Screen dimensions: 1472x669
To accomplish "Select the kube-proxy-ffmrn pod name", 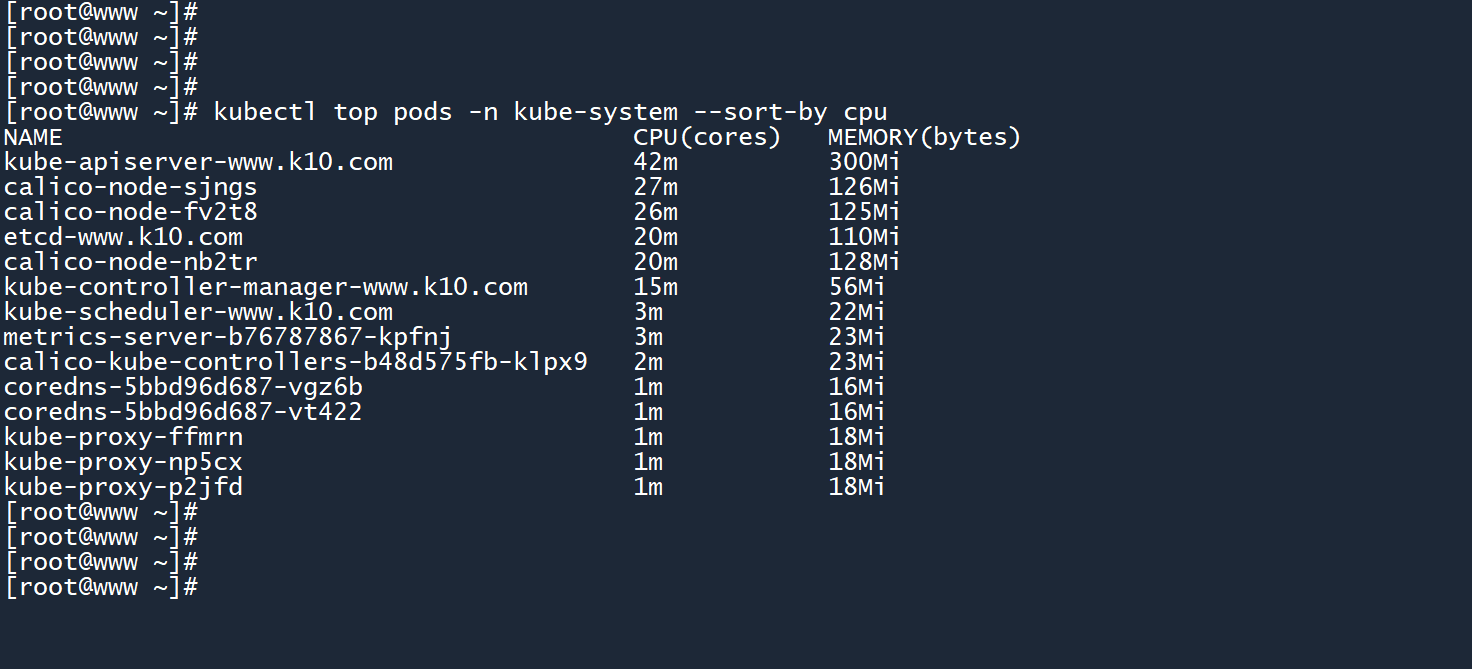I will (123, 437).
